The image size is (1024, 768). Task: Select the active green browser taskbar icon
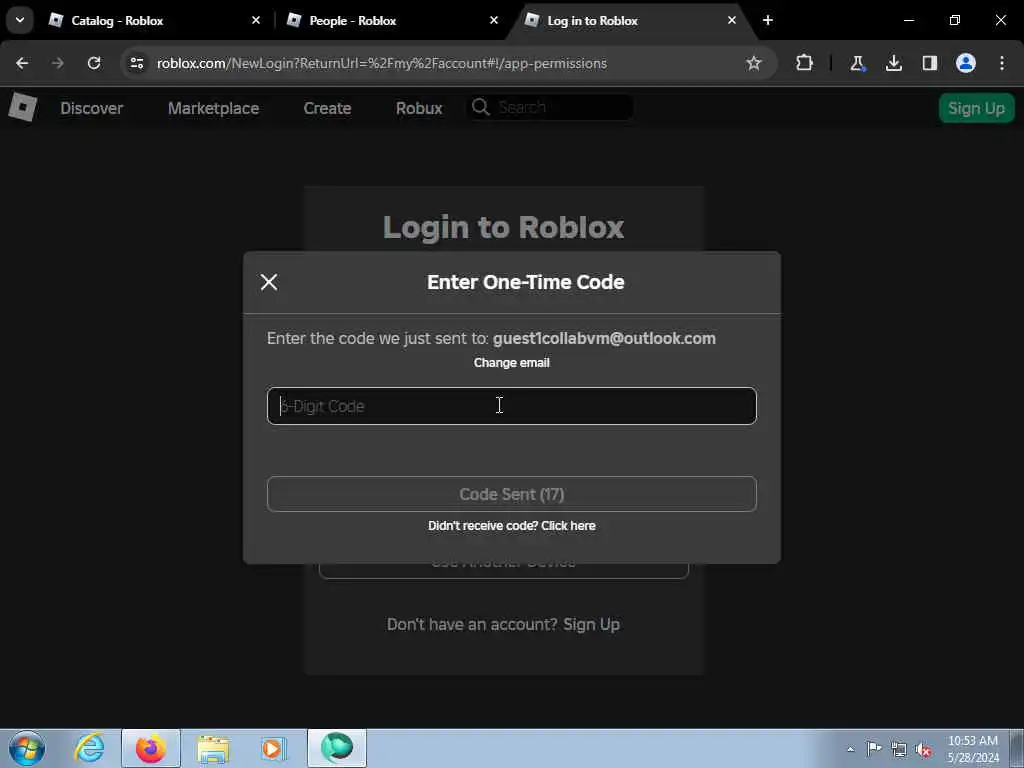[337, 748]
